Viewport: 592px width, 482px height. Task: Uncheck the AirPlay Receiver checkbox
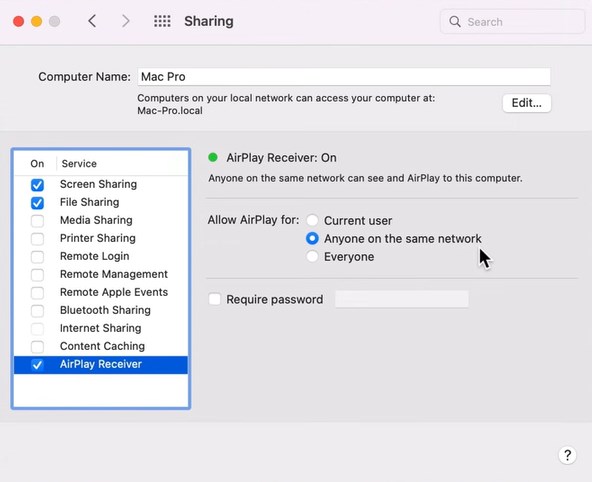point(37,365)
